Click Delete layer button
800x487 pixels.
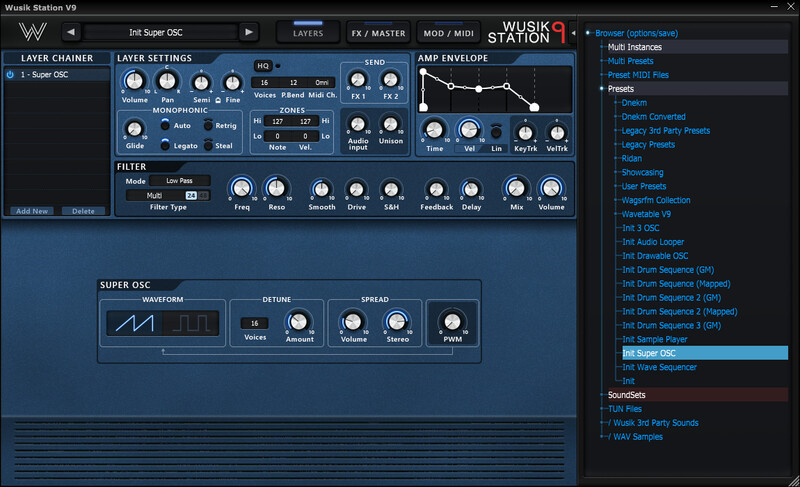tap(83, 211)
